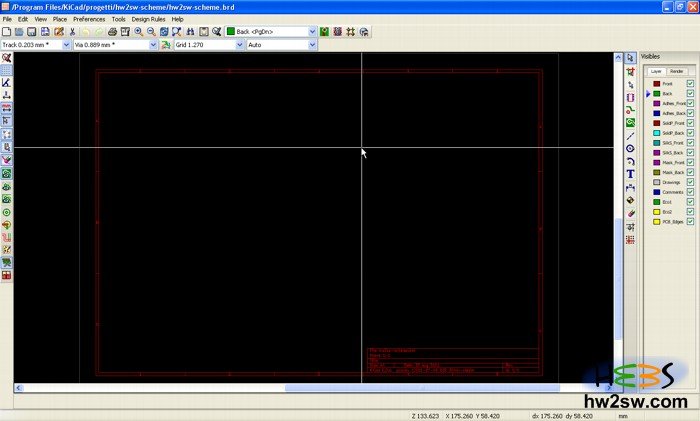Screen dimensions: 700x421
Task: Open the Help menu
Action: (178, 19)
